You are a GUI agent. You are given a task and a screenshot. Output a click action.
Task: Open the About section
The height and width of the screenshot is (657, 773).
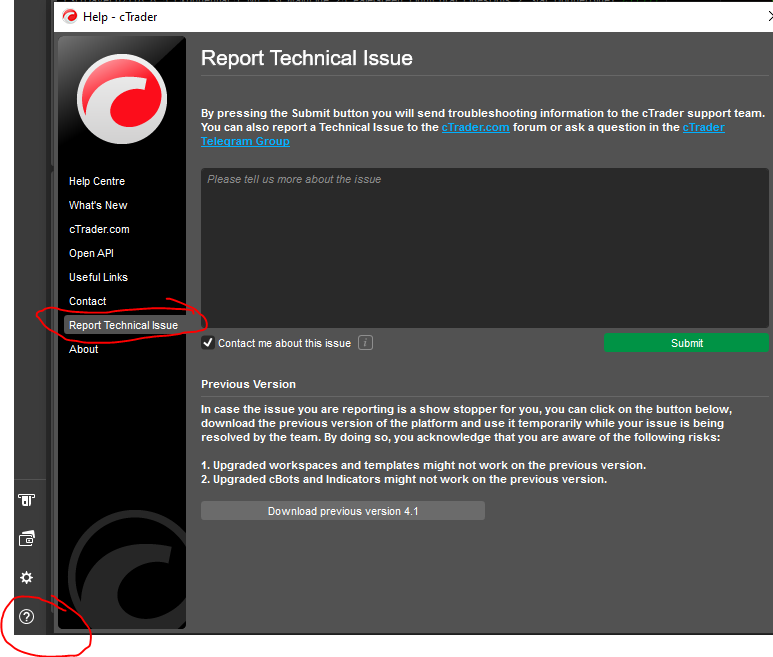coord(83,349)
